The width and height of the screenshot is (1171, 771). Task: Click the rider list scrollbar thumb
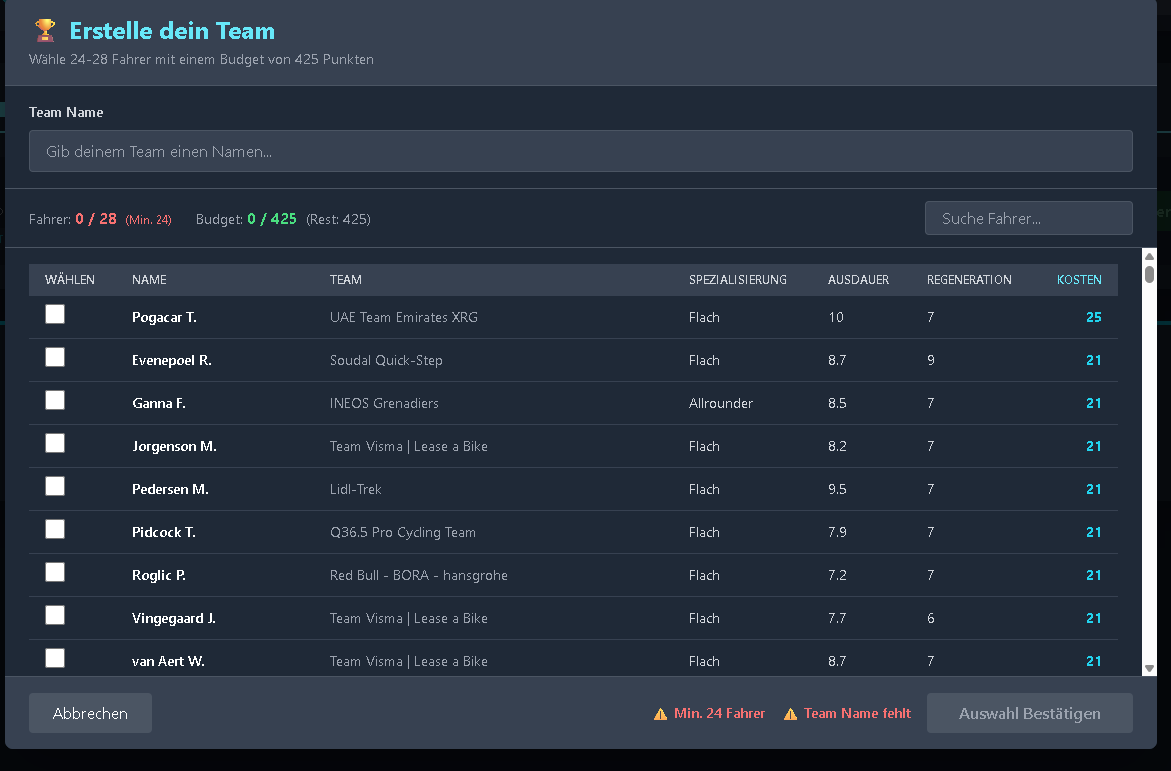[x=1149, y=274]
